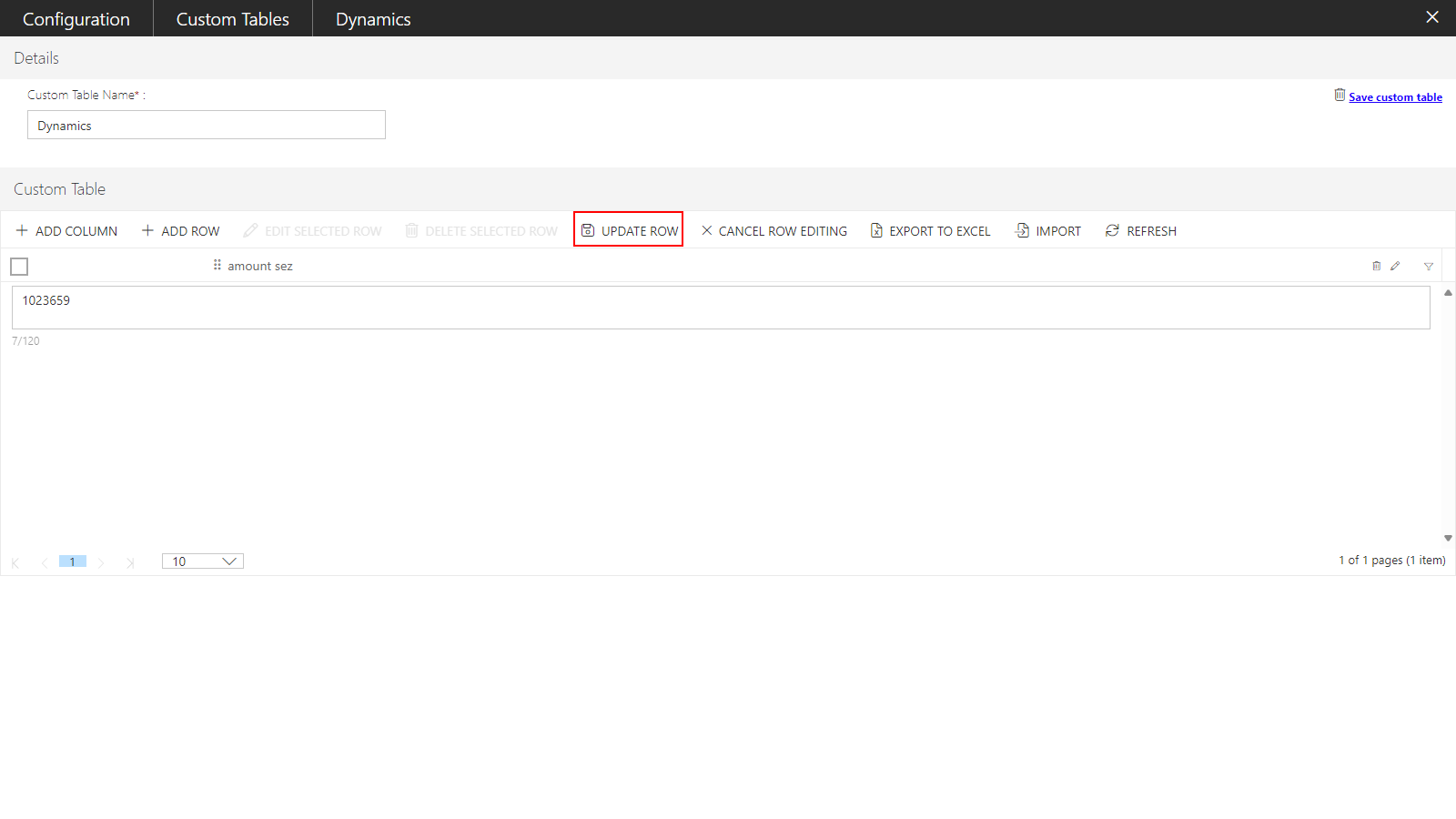
Task: Edit the amount sez column with pencil icon
Action: 1395,267
